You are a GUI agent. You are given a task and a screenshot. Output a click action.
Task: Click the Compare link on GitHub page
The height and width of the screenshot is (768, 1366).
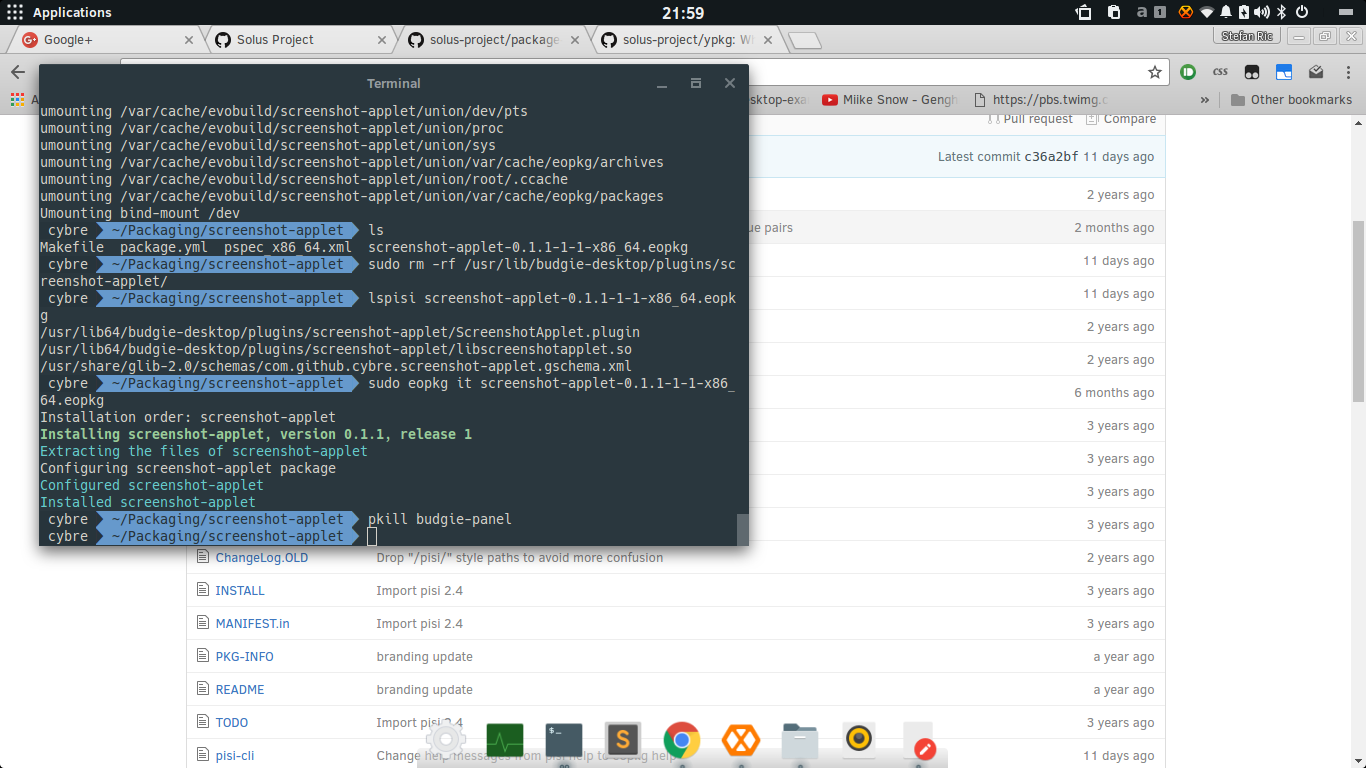pos(1121,119)
